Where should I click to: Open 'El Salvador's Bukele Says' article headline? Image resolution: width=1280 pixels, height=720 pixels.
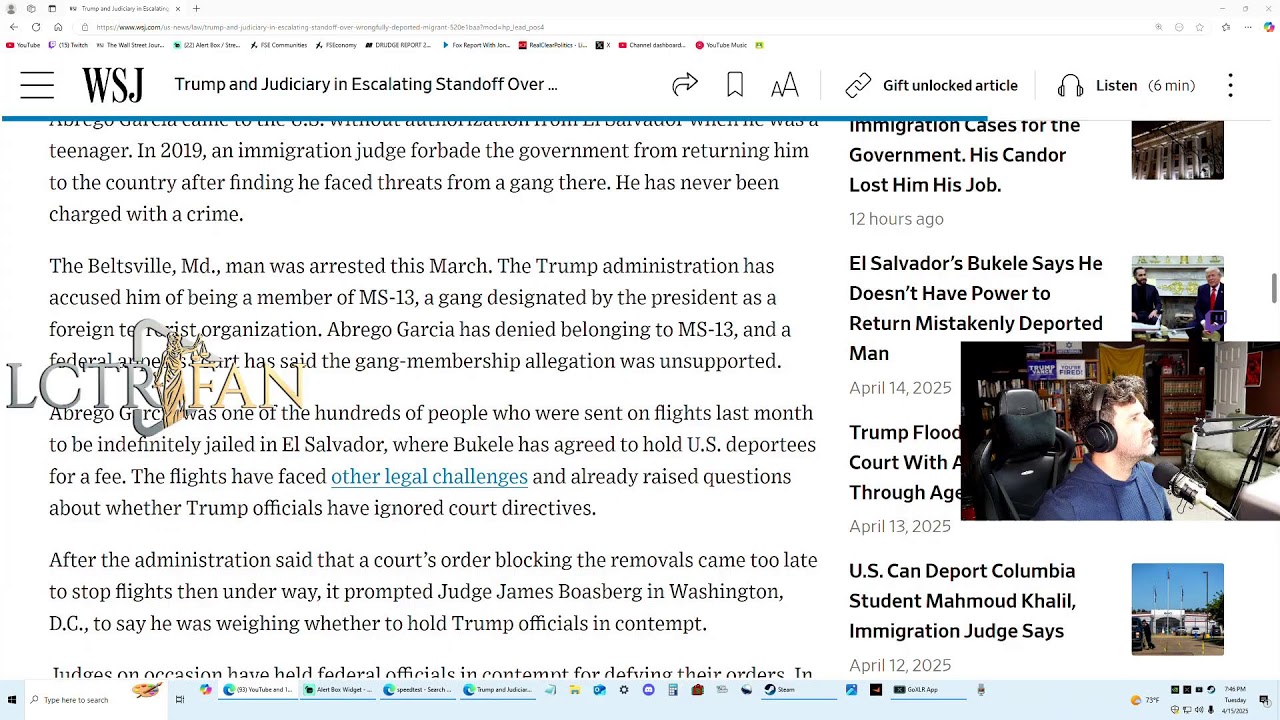pyautogui.click(x=976, y=308)
